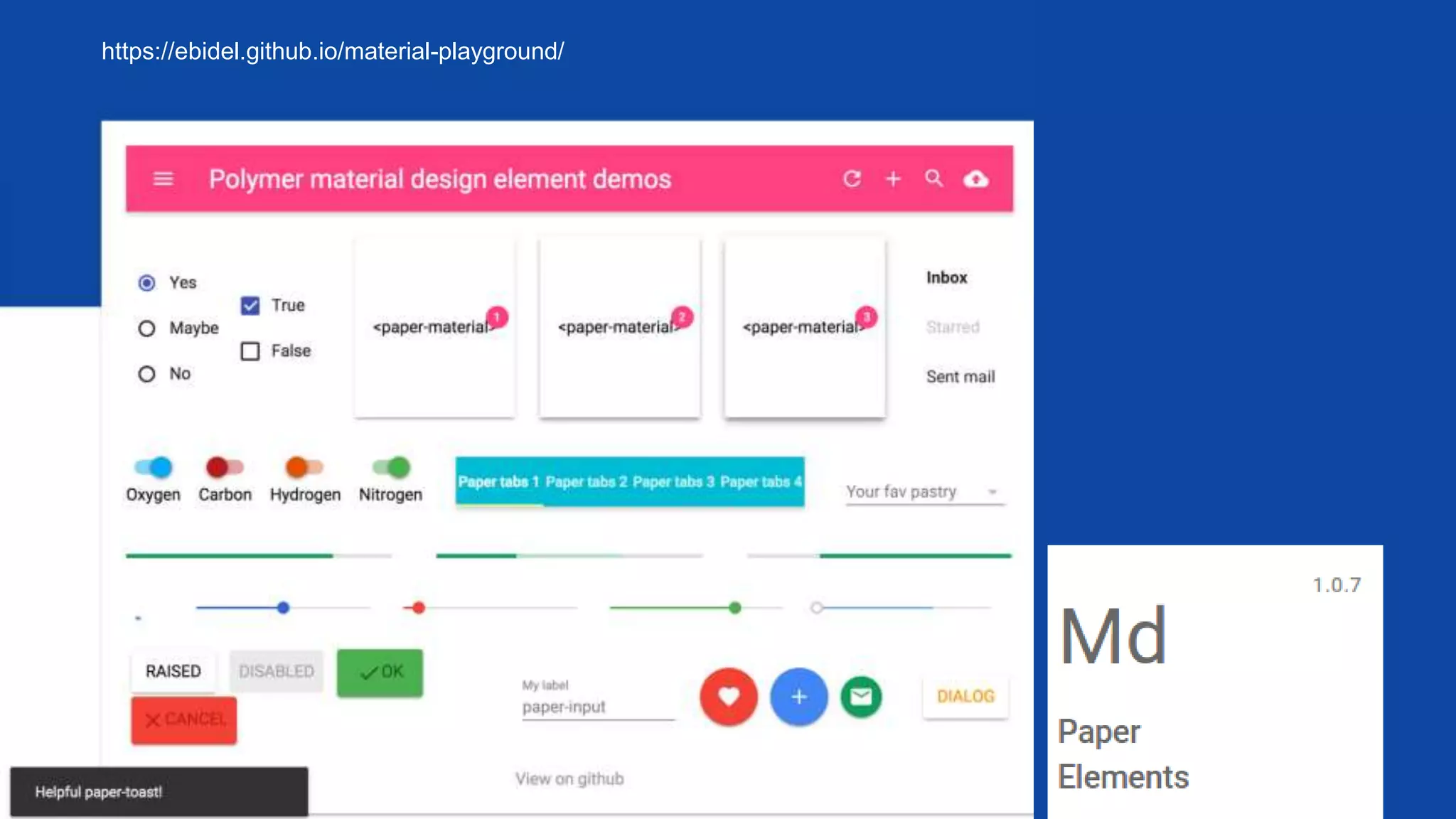The image size is (1456, 819).
Task: Toggle the Nitrogen switch
Action: point(391,467)
